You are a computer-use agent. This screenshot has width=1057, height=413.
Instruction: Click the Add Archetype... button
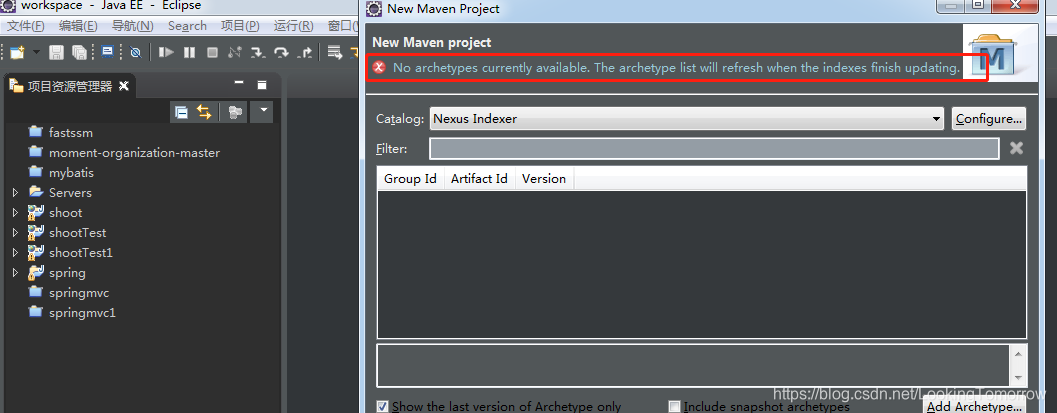[x=973, y=406]
